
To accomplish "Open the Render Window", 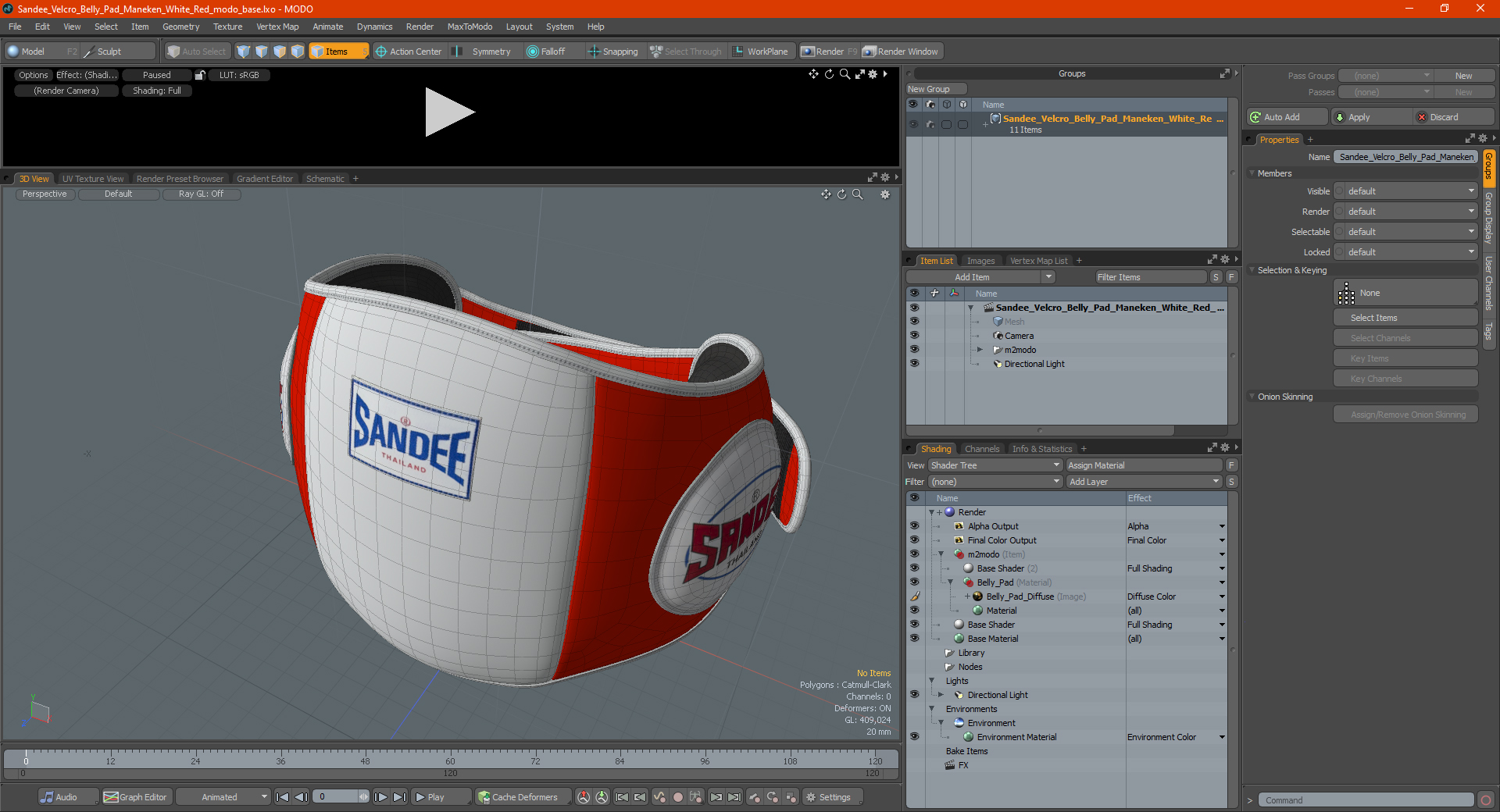I will (x=902, y=52).
